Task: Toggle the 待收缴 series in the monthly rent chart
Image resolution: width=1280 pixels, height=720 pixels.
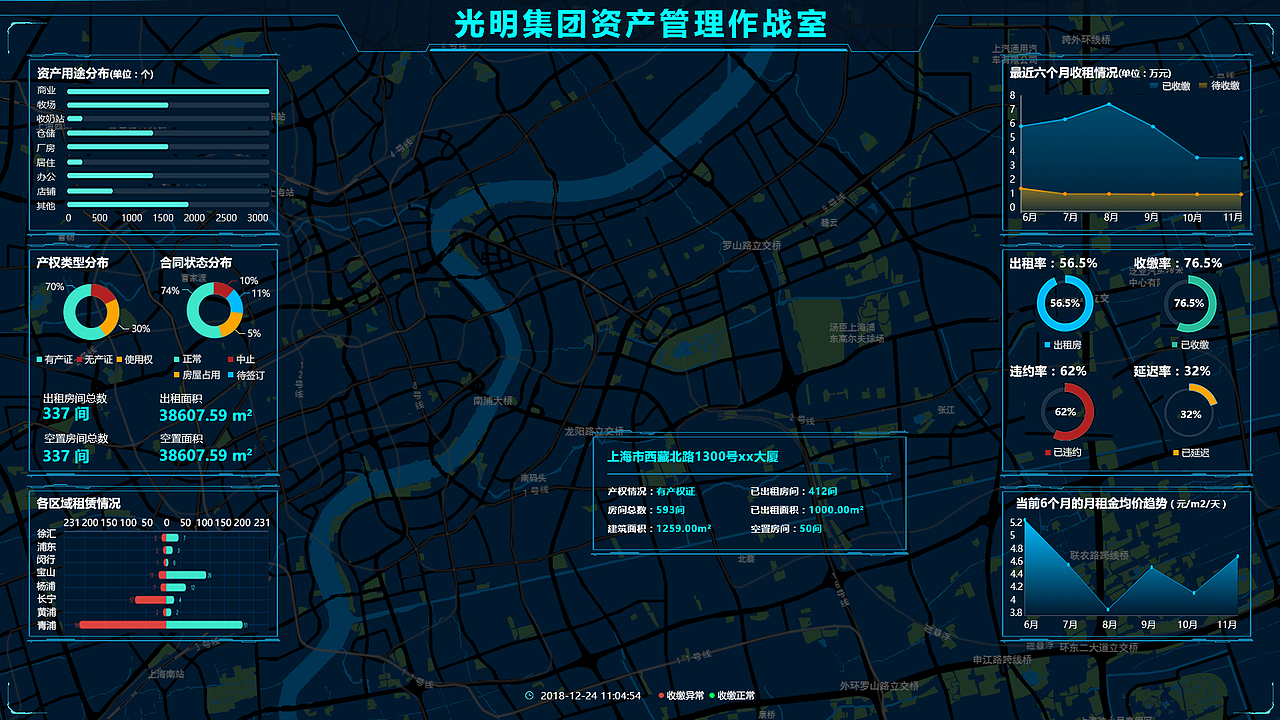Action: 1202,86
